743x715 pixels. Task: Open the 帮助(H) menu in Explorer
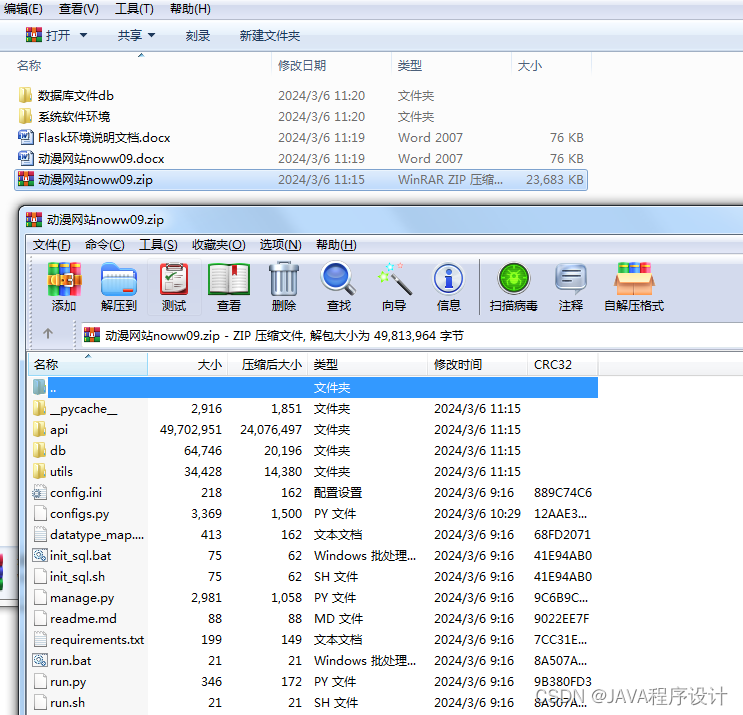(x=190, y=9)
